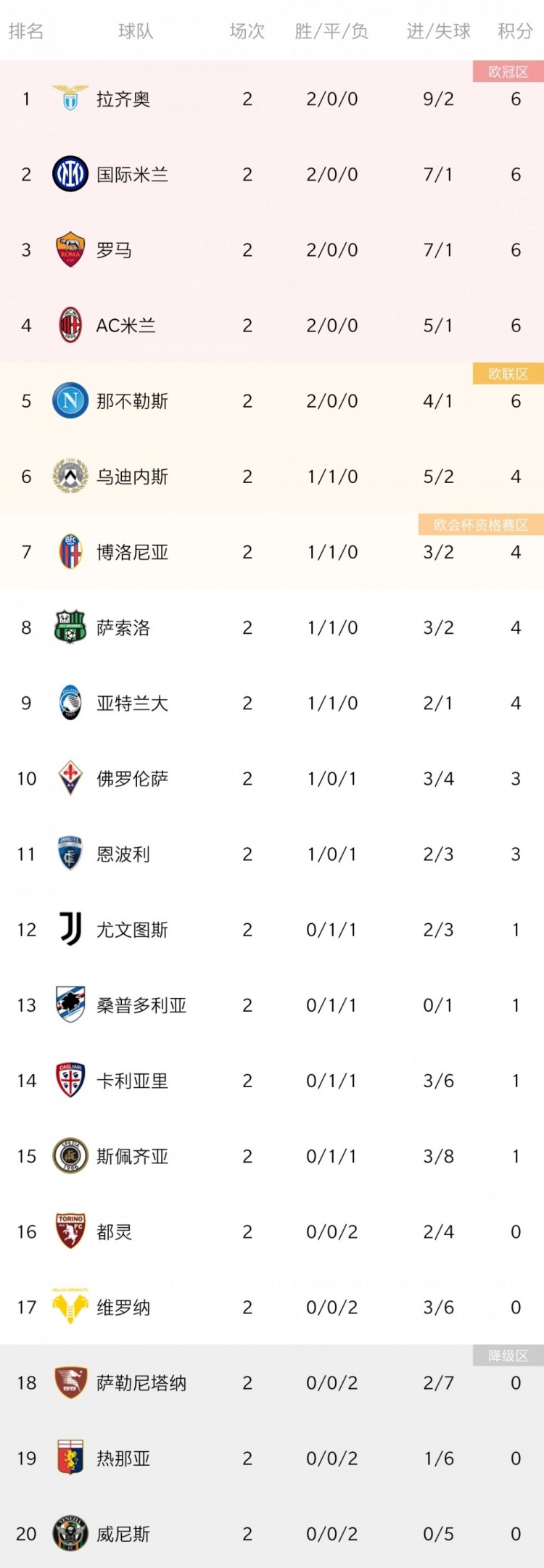Select the 进/失球 column header
Image resolution: width=544 pixels, height=1568 pixels.
(438, 31)
